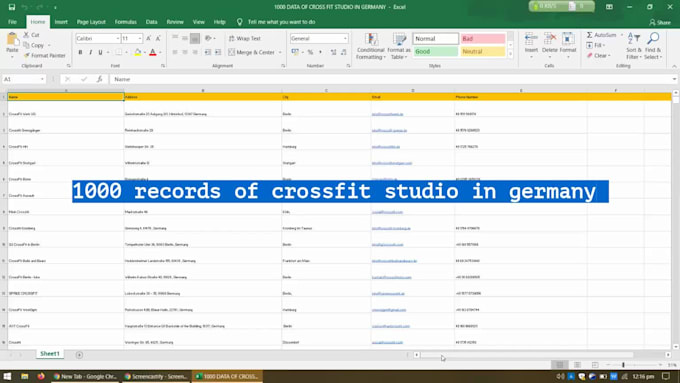Click the Comma Style icon
The height and width of the screenshot is (383, 680).
coord(320,52)
